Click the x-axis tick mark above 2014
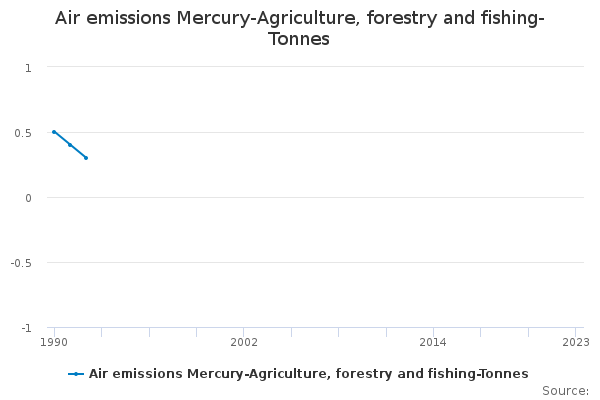The width and height of the screenshot is (600, 400). coord(433,331)
